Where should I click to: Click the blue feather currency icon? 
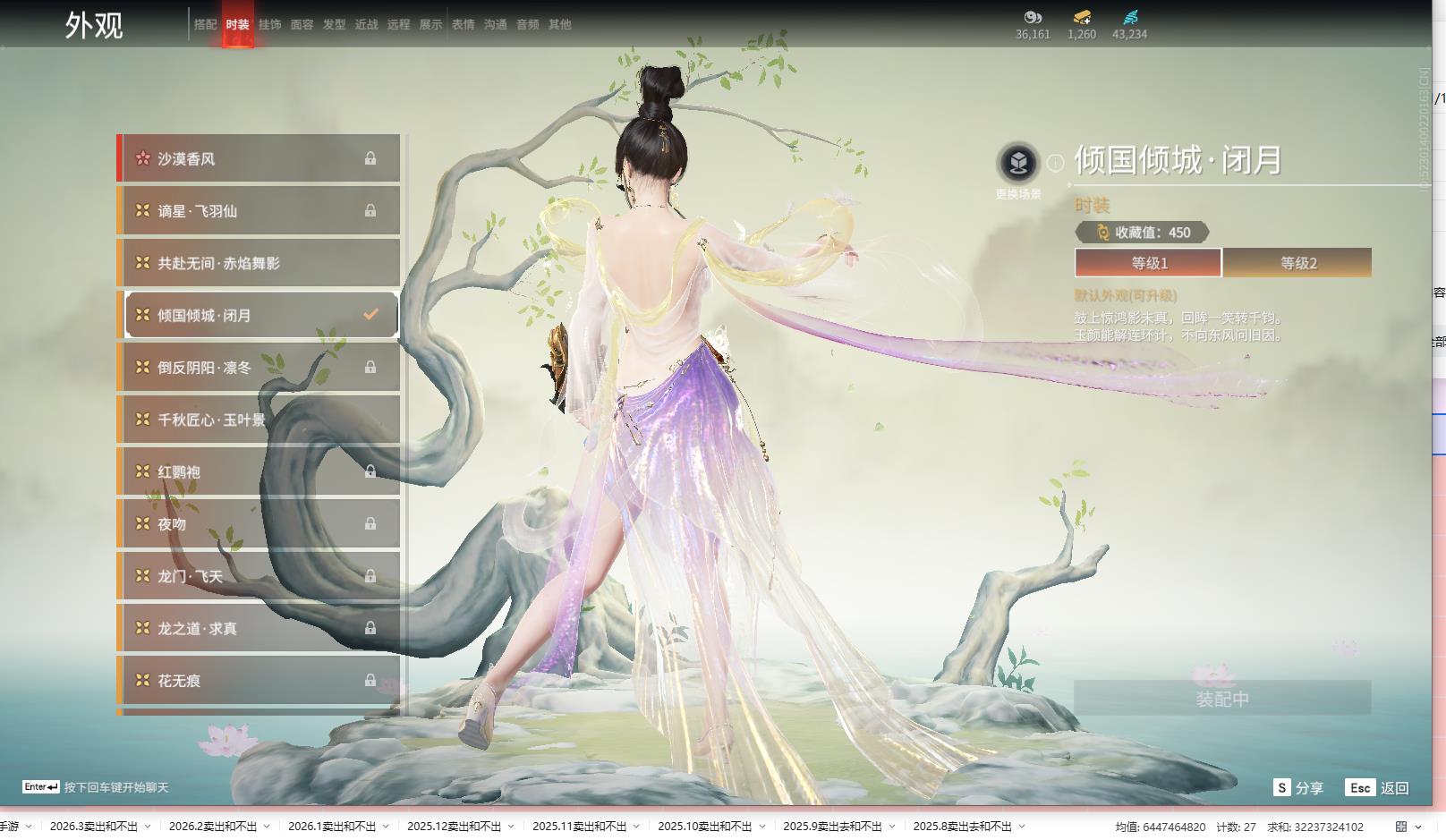[x=1130, y=17]
